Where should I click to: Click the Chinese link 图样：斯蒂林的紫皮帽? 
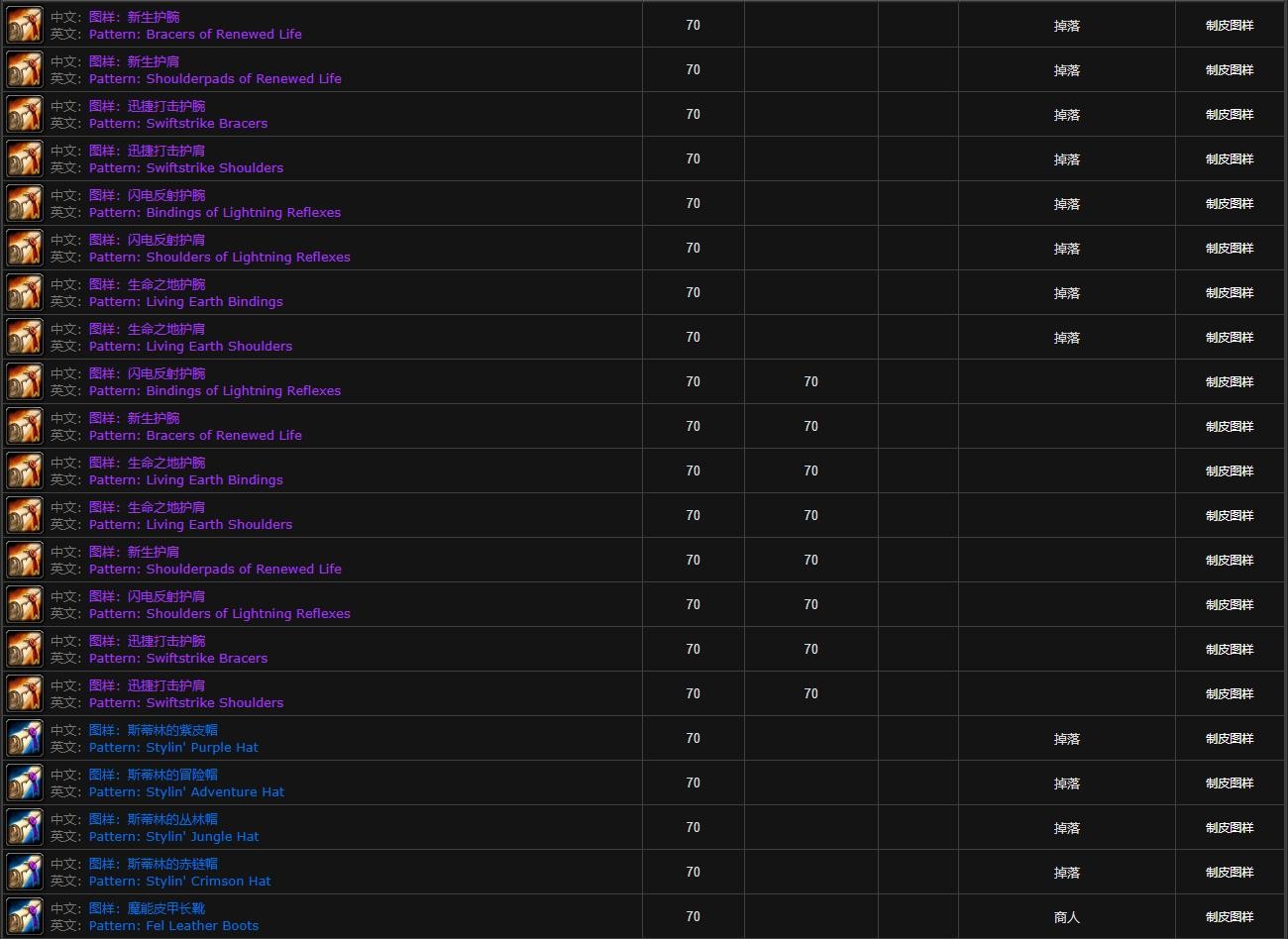point(153,730)
